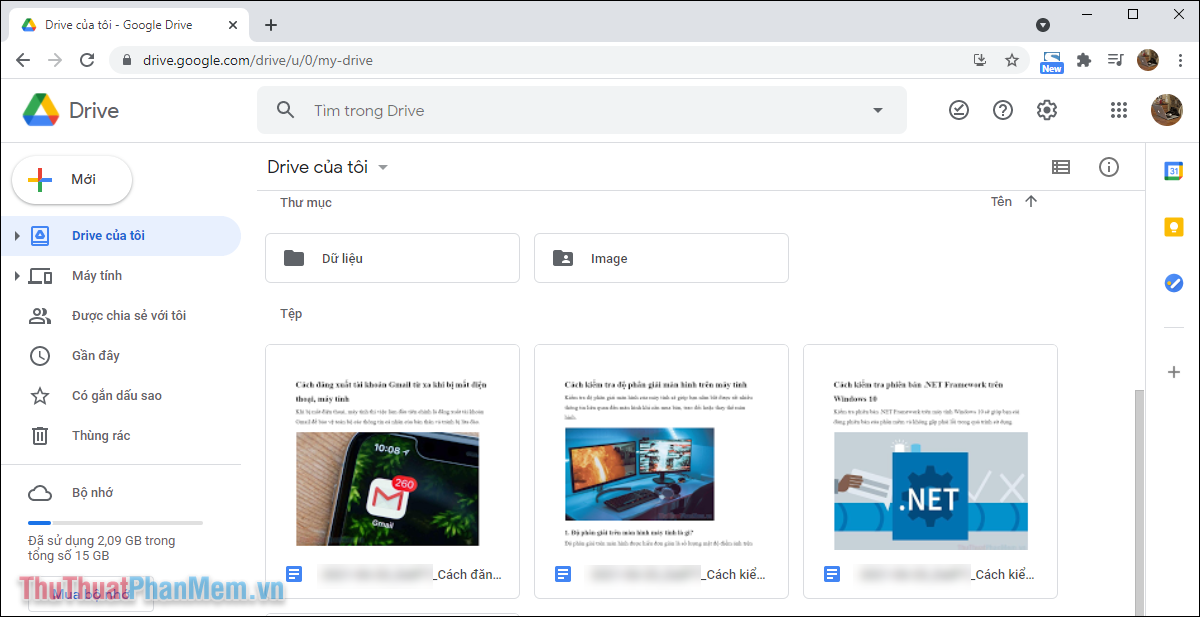Image resolution: width=1200 pixels, height=617 pixels.
Task: Click the storage usage bar
Action: (x=115, y=523)
